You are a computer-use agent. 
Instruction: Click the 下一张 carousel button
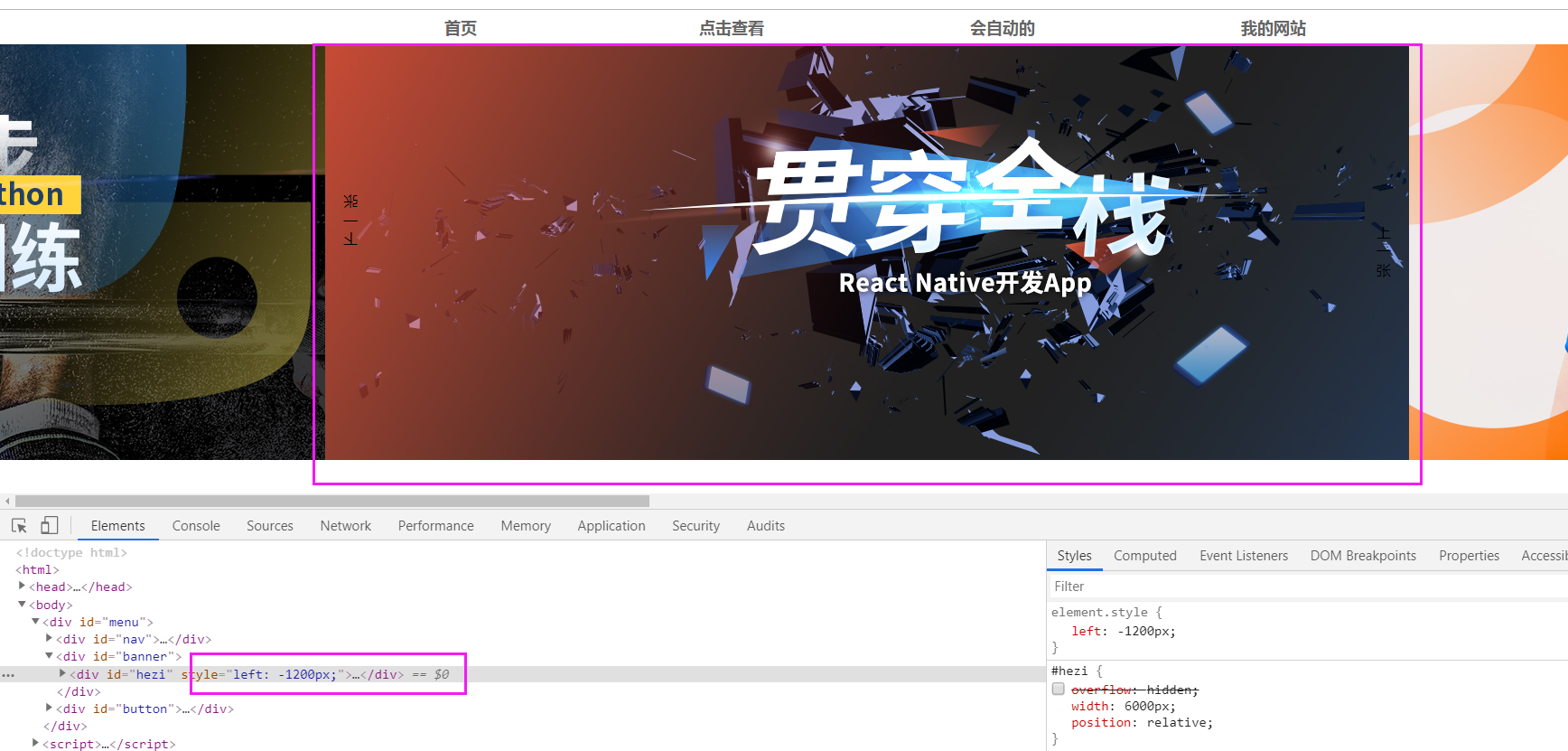point(350,220)
